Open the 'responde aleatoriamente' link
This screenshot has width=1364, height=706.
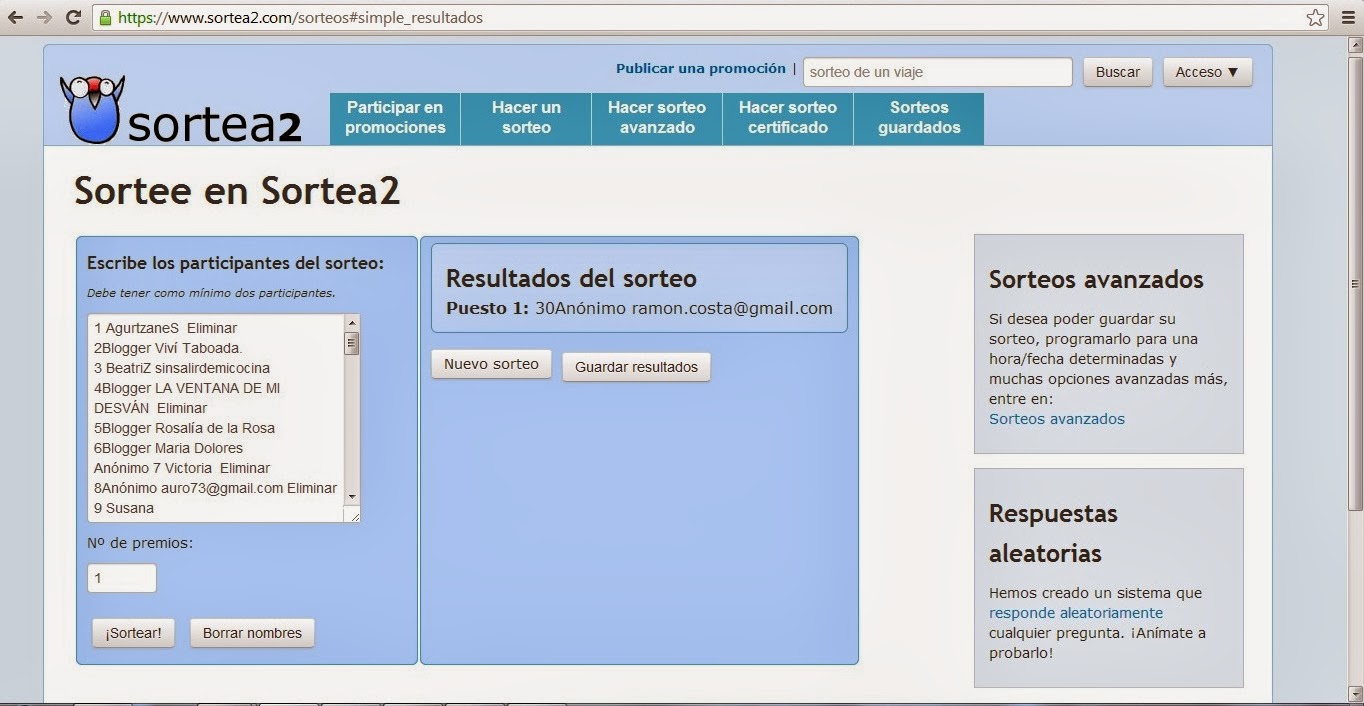pos(1076,613)
